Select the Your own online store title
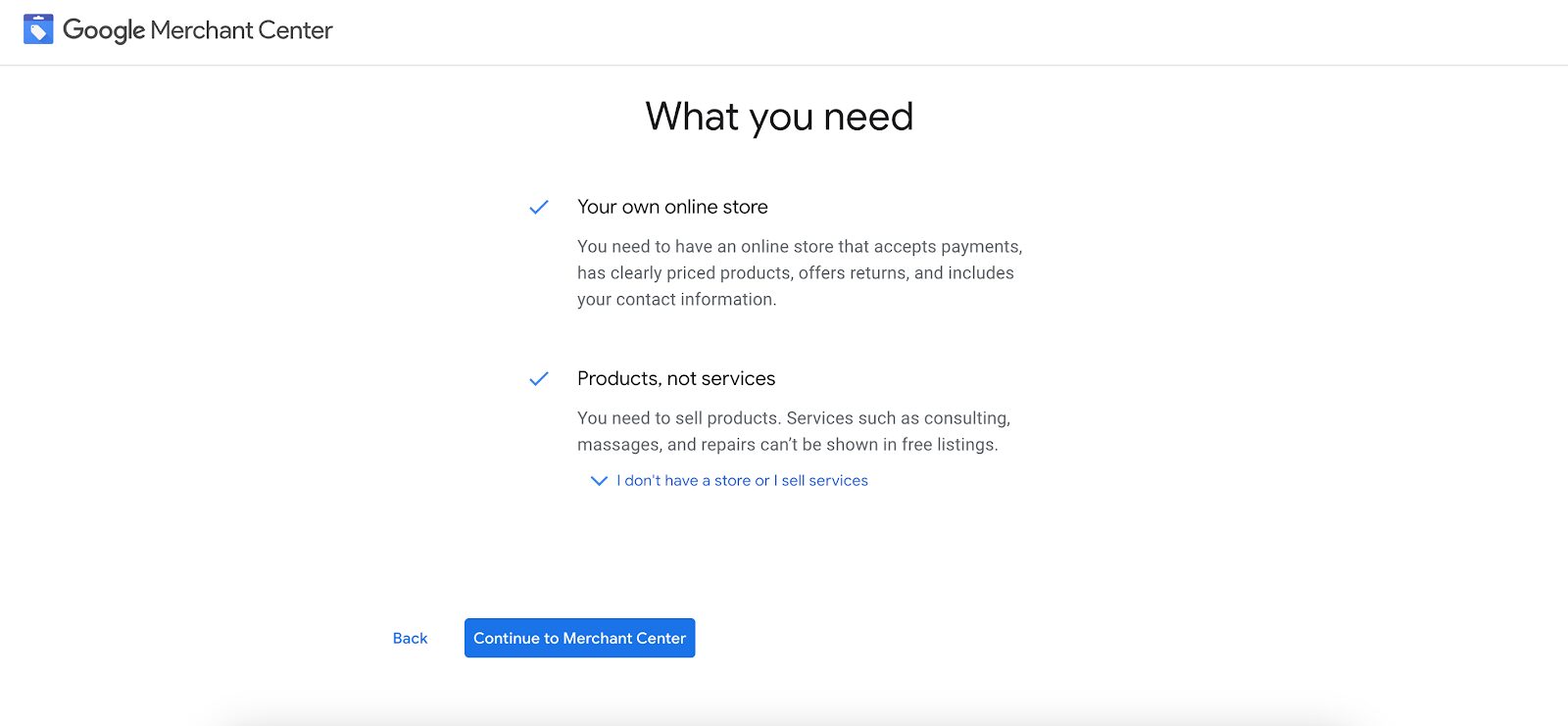This screenshot has height=726, width=1568. click(x=672, y=207)
